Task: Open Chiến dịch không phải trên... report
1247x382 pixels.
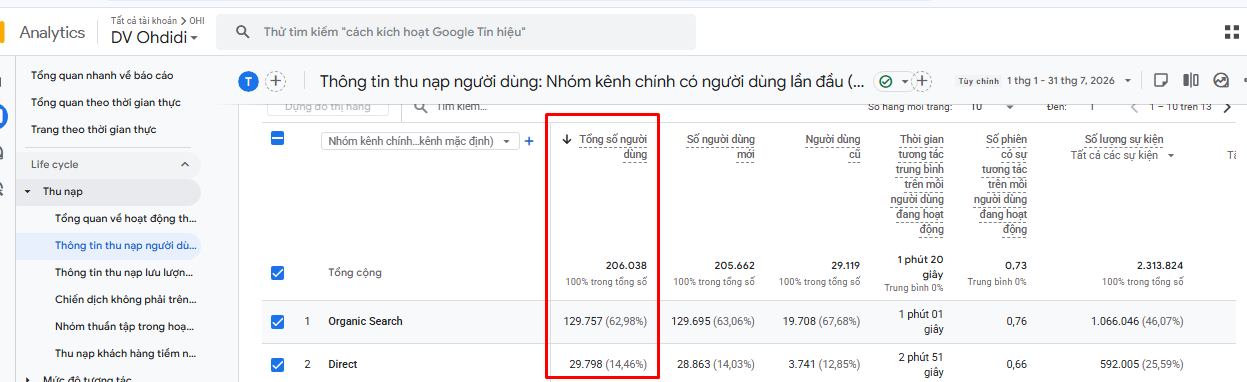Action: pyautogui.click(x=126, y=299)
